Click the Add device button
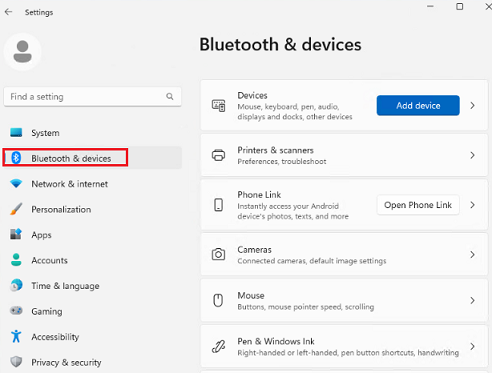Viewport: 492px width, 373px height. 418,105
